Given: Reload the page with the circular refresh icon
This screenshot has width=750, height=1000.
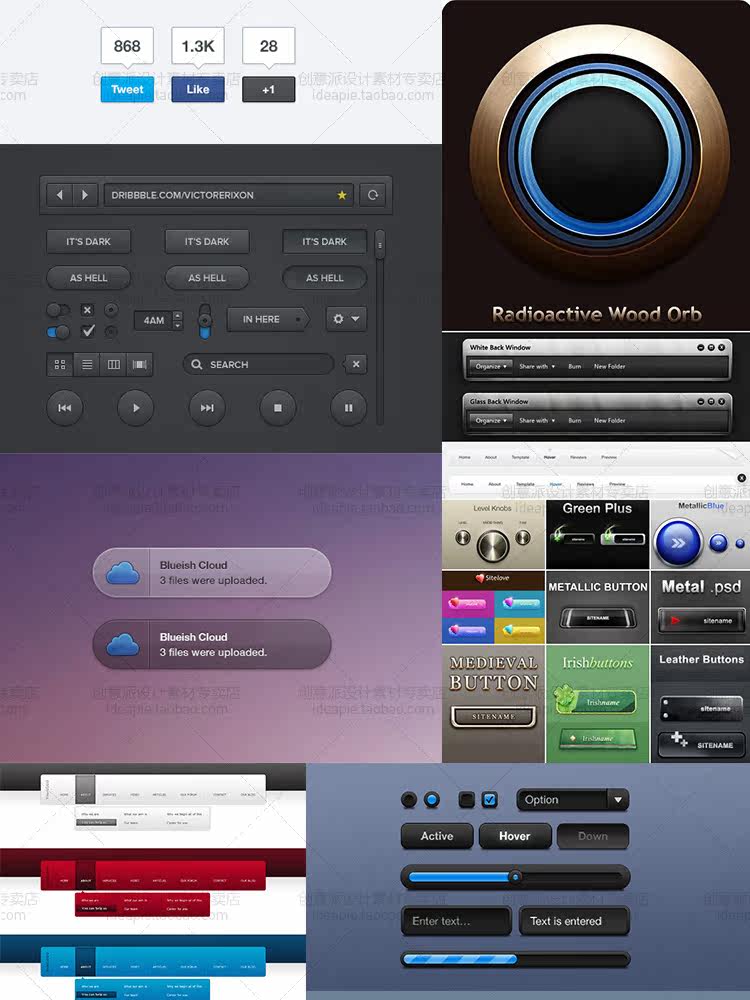Looking at the screenshot, I should click(373, 195).
